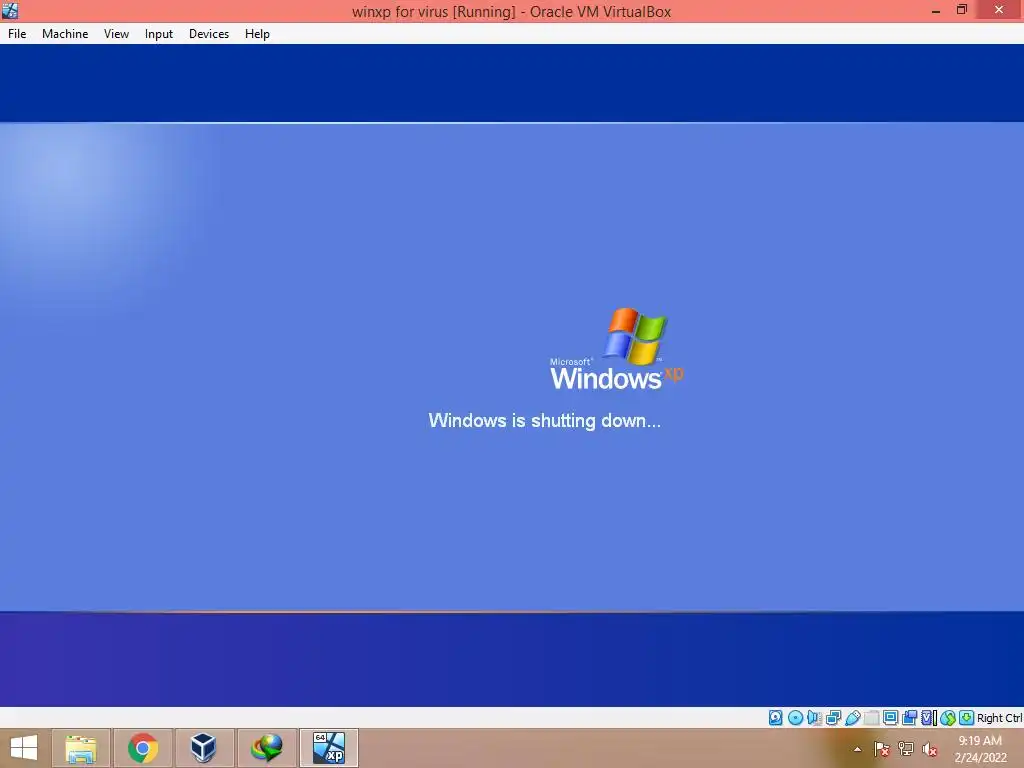
Task: Launch Google Chrome from the taskbar
Action: click(143, 748)
